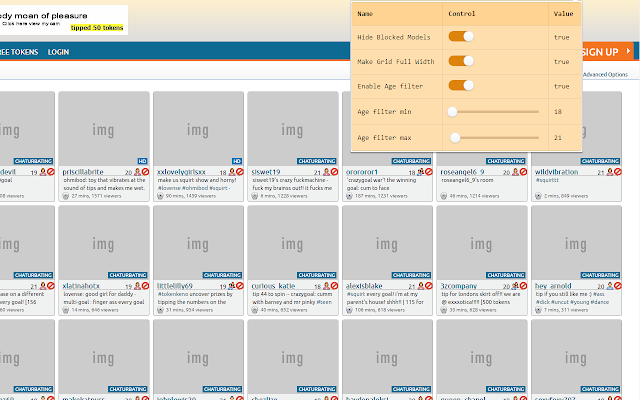The width and height of the screenshot is (640, 400).
Task: Open the hey_arnold username link
Action: [x=553, y=286]
